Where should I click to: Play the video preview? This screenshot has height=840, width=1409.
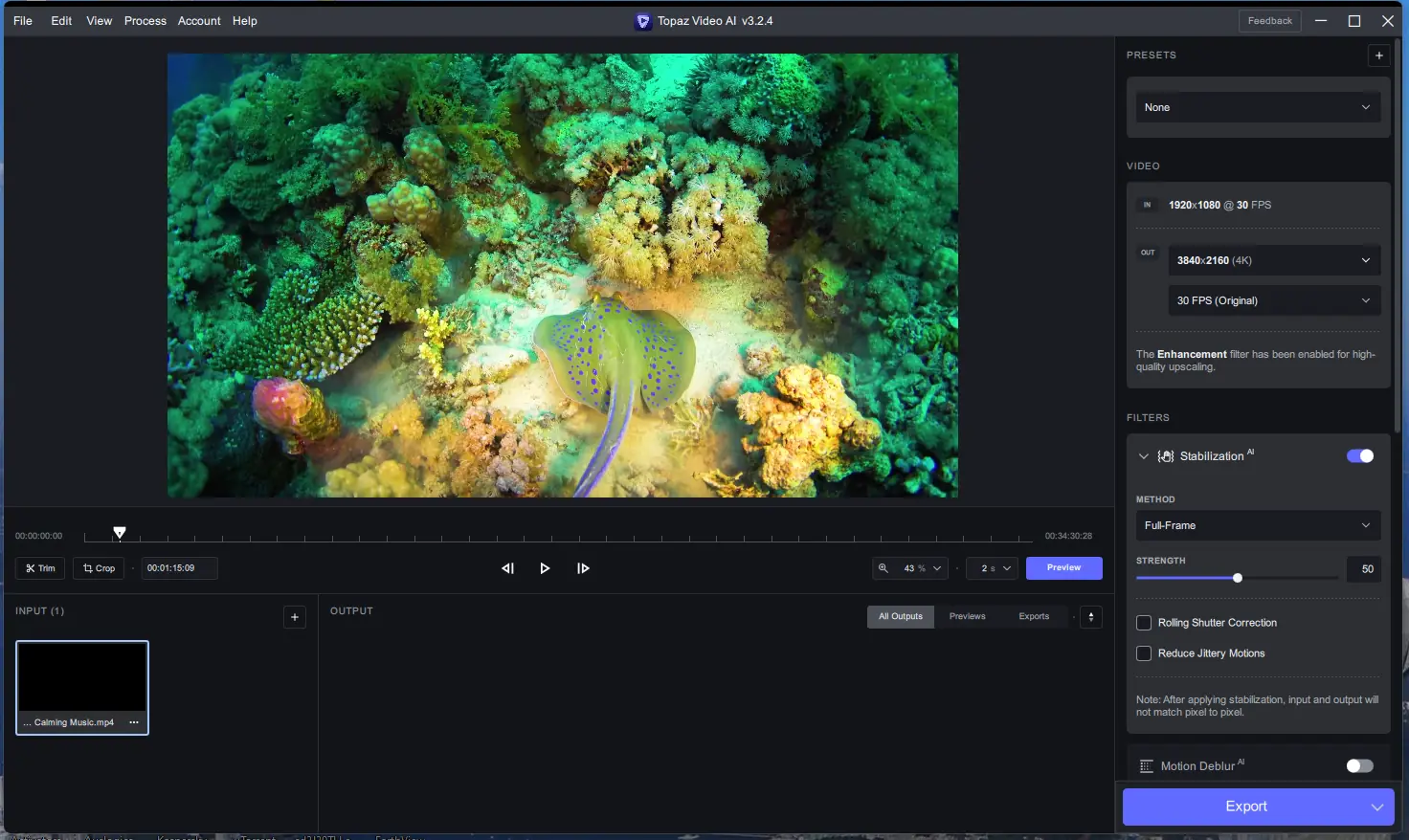(545, 568)
